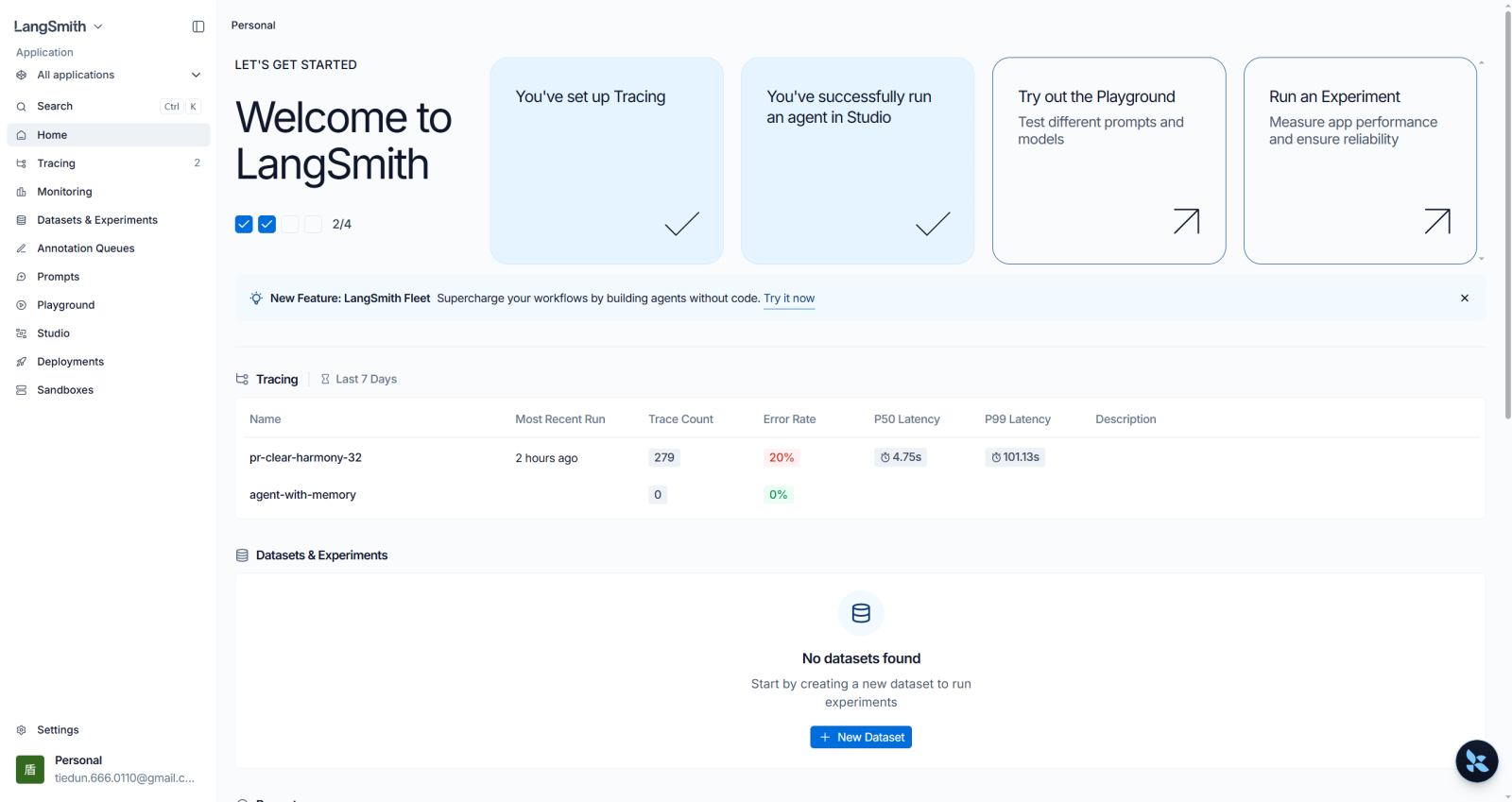
Task: Open Studio in sidebar
Action: point(109,333)
